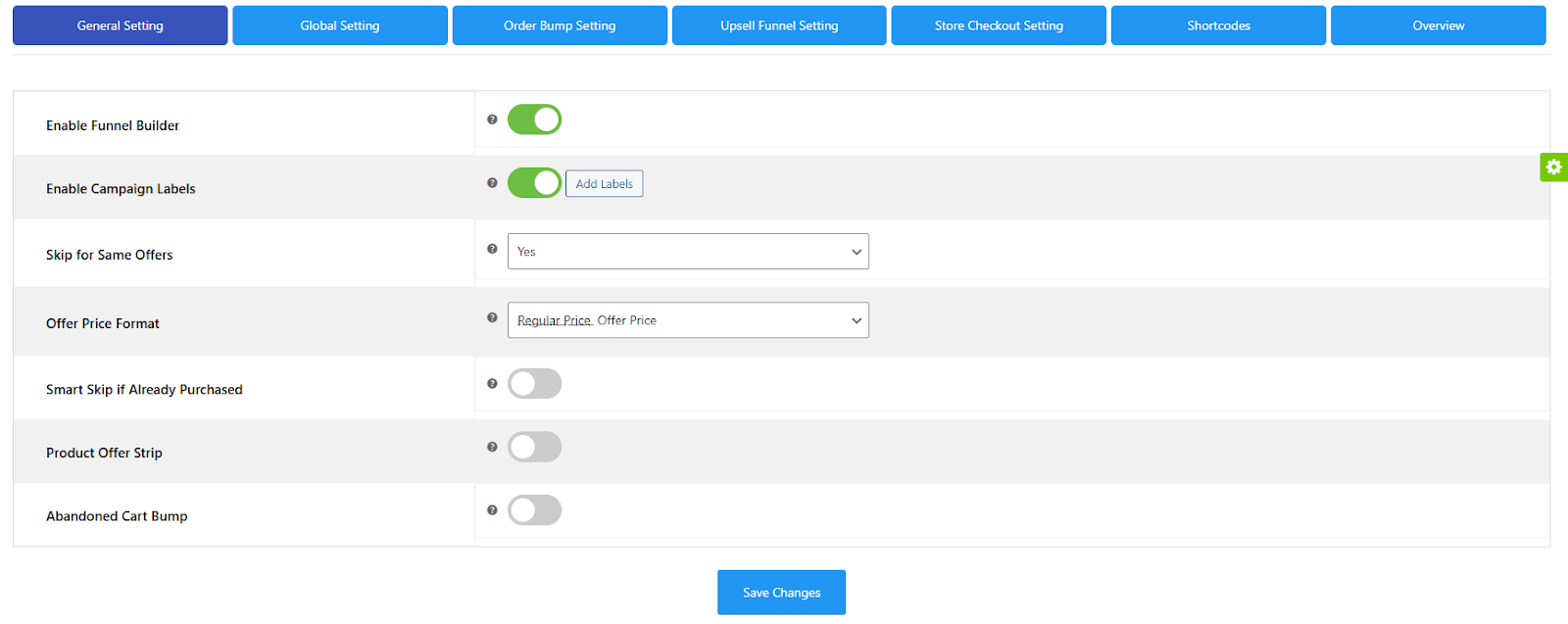Enable Smart Skip if Already Purchased

534,384
